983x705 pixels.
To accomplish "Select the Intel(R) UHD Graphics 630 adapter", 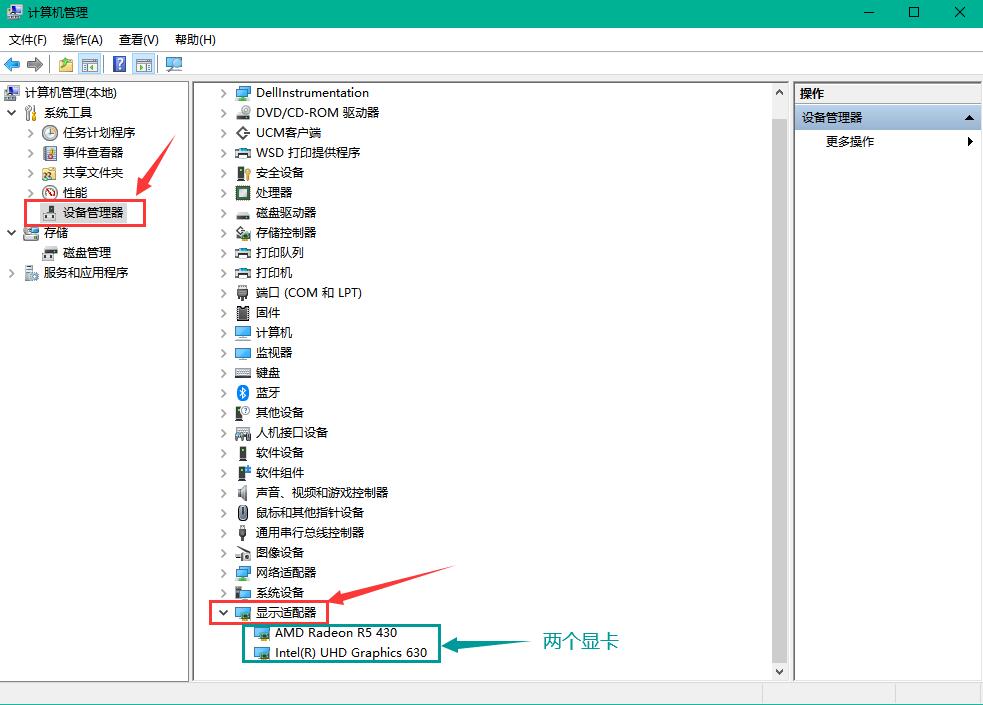I will click(x=350, y=653).
